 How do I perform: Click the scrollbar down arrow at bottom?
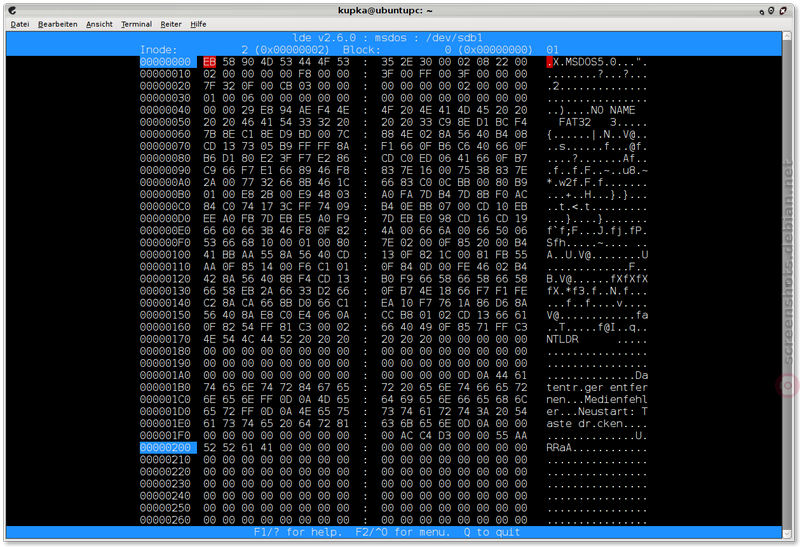(787, 534)
